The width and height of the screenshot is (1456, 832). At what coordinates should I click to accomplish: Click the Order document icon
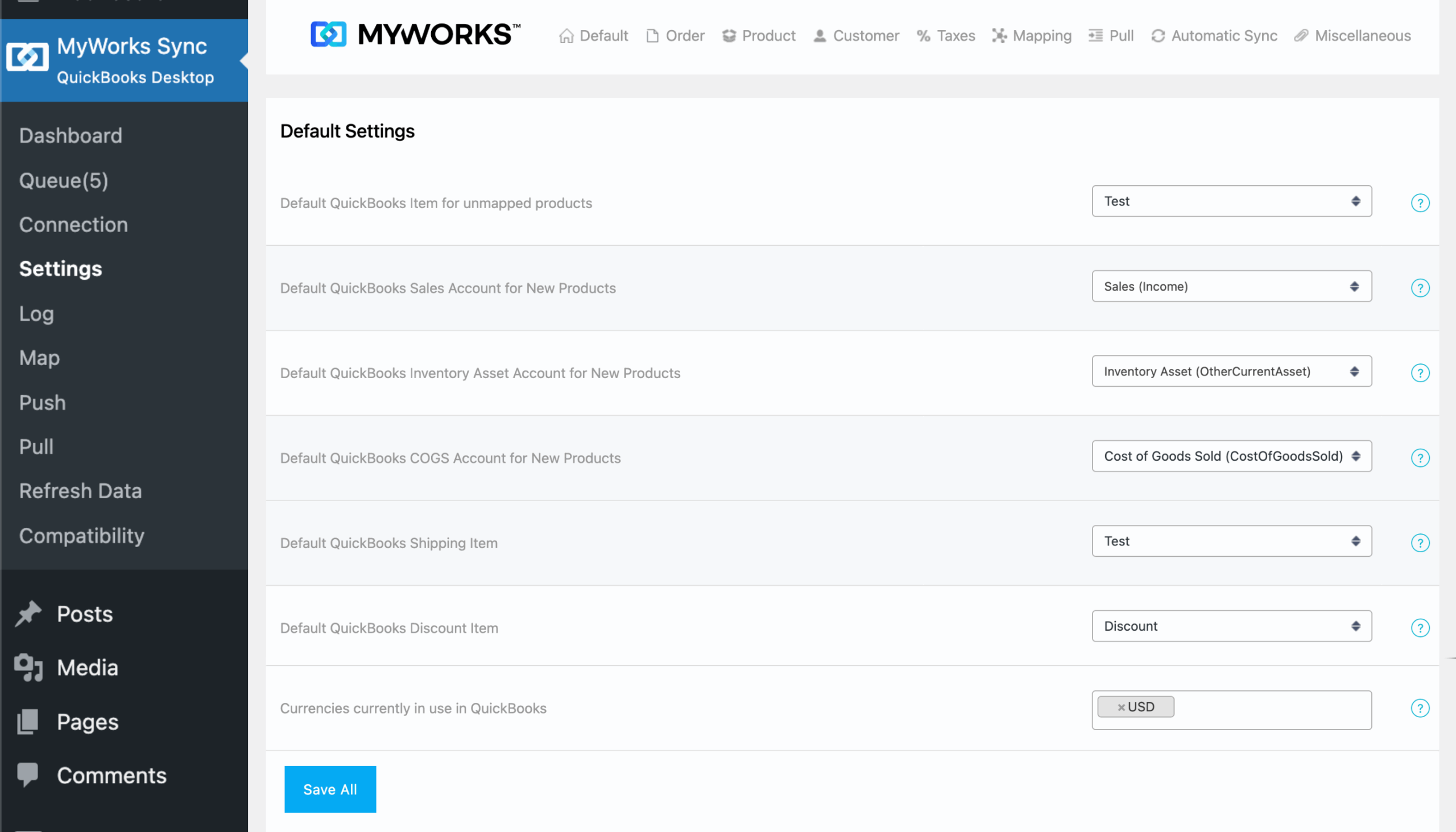(x=651, y=35)
